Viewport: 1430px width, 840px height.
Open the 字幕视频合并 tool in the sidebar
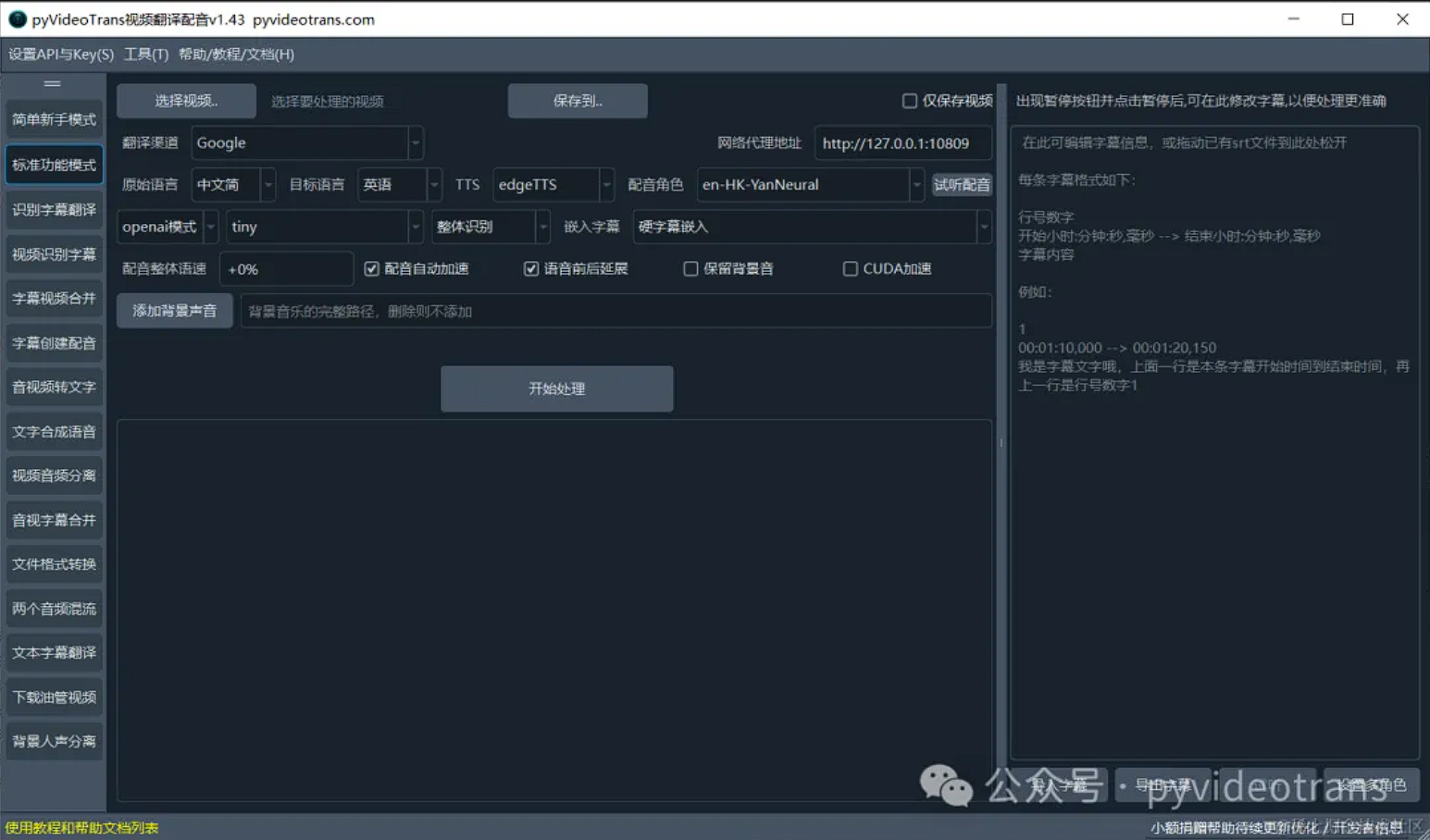(x=54, y=298)
